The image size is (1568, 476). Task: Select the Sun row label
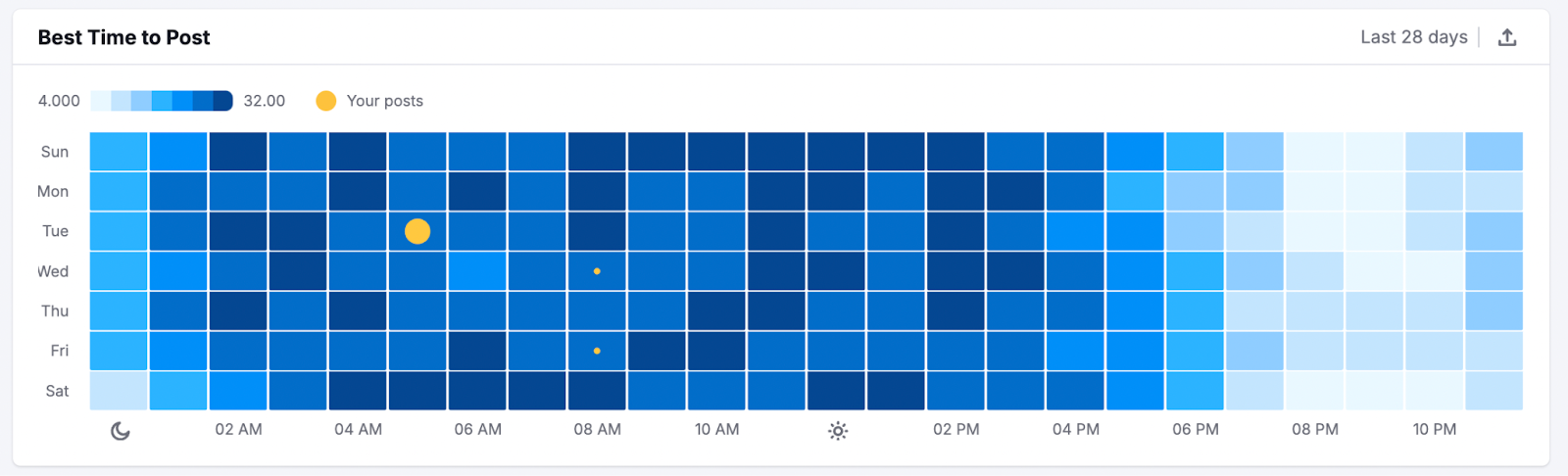(x=55, y=152)
